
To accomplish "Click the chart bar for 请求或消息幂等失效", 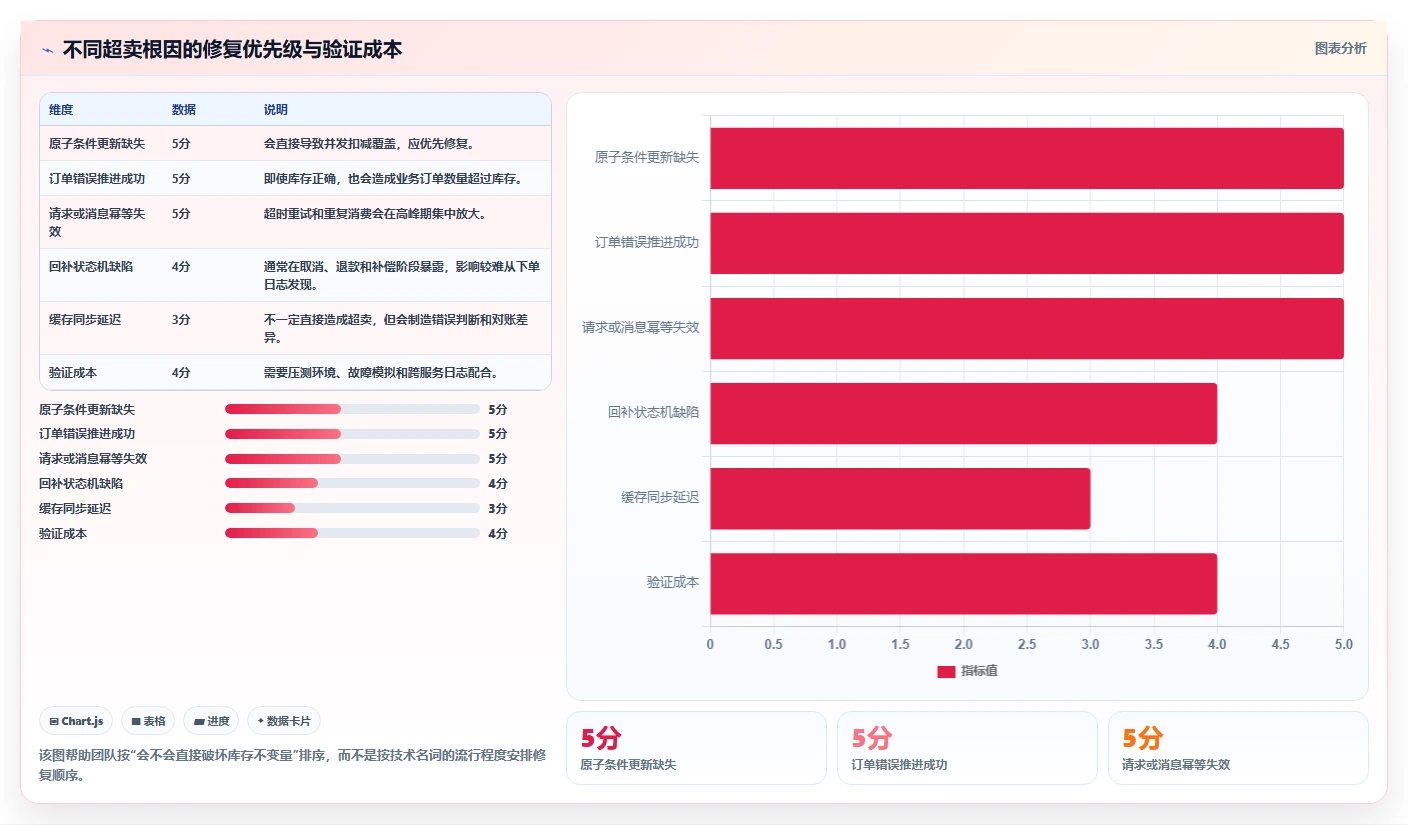I will (x=1027, y=328).
